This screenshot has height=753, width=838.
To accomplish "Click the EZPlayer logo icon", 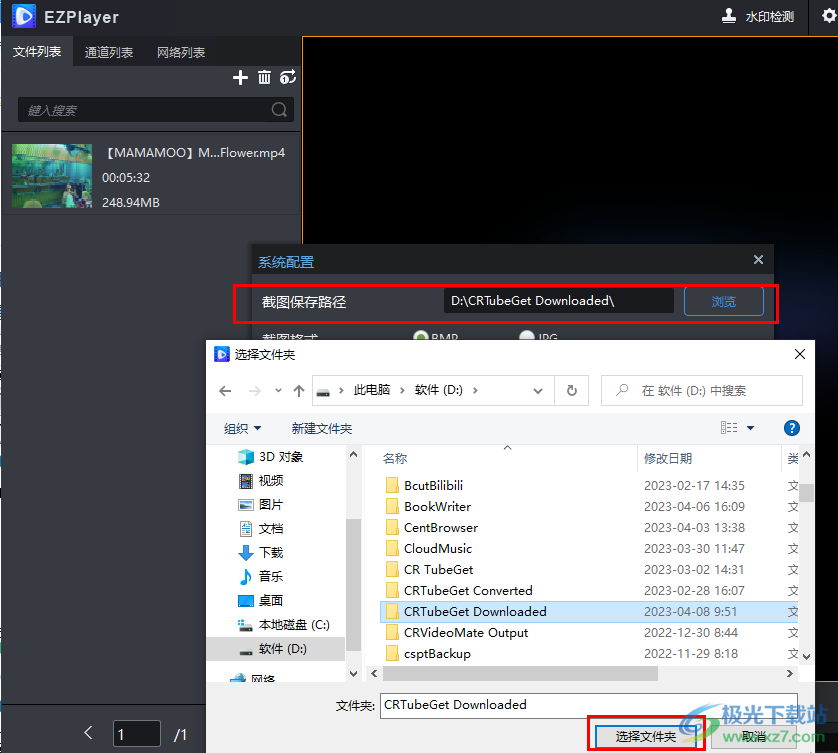I will (x=24, y=16).
